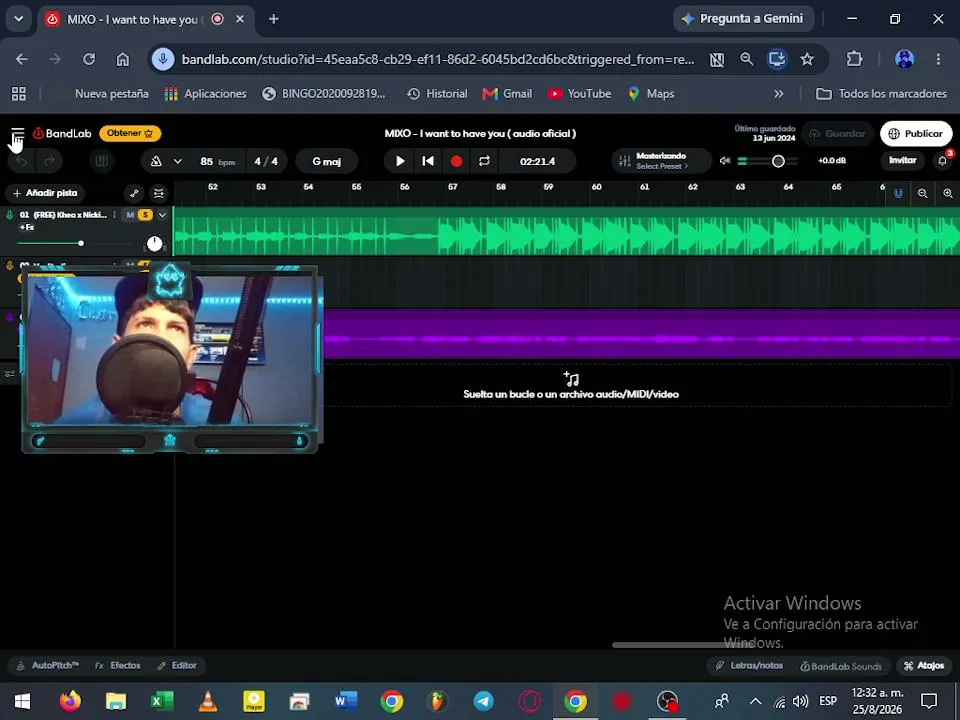This screenshot has width=960, height=720.
Task: Start recording with the red record button
Action: pos(456,161)
